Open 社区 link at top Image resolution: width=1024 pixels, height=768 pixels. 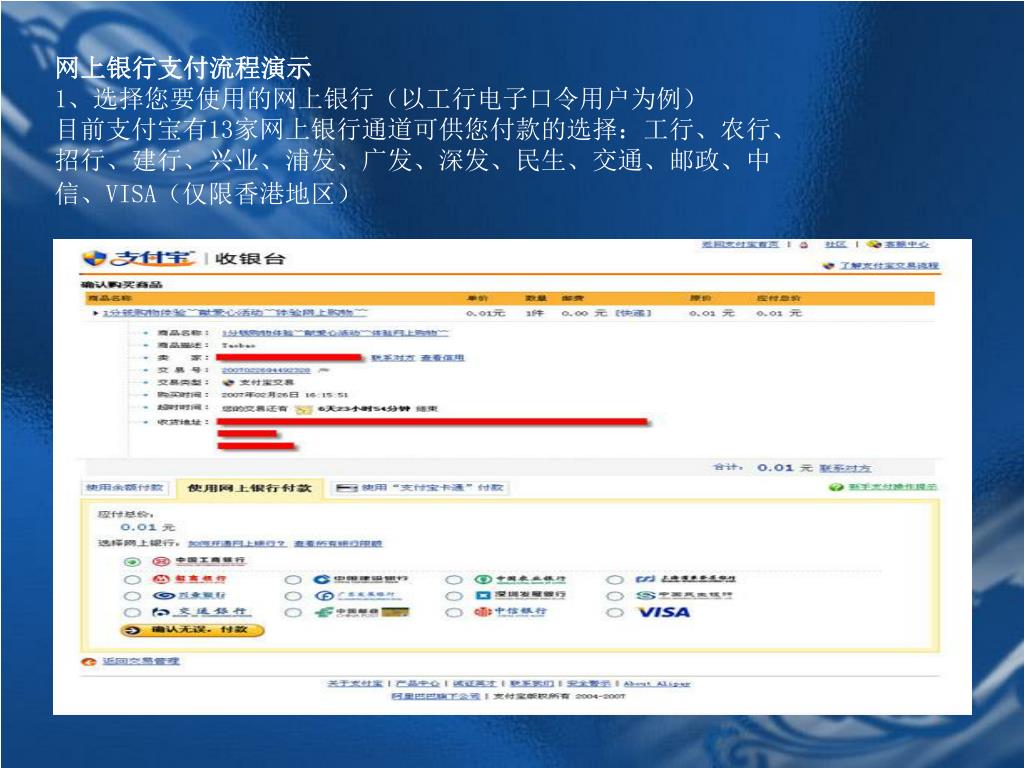click(x=835, y=244)
